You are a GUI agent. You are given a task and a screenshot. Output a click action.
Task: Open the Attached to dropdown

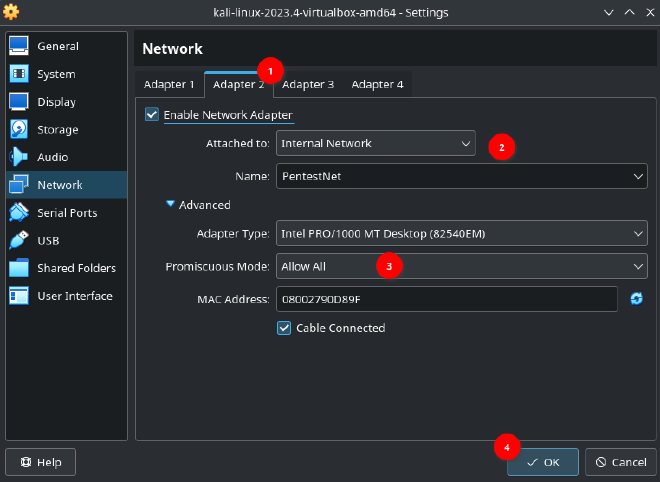pyautogui.click(x=376, y=143)
